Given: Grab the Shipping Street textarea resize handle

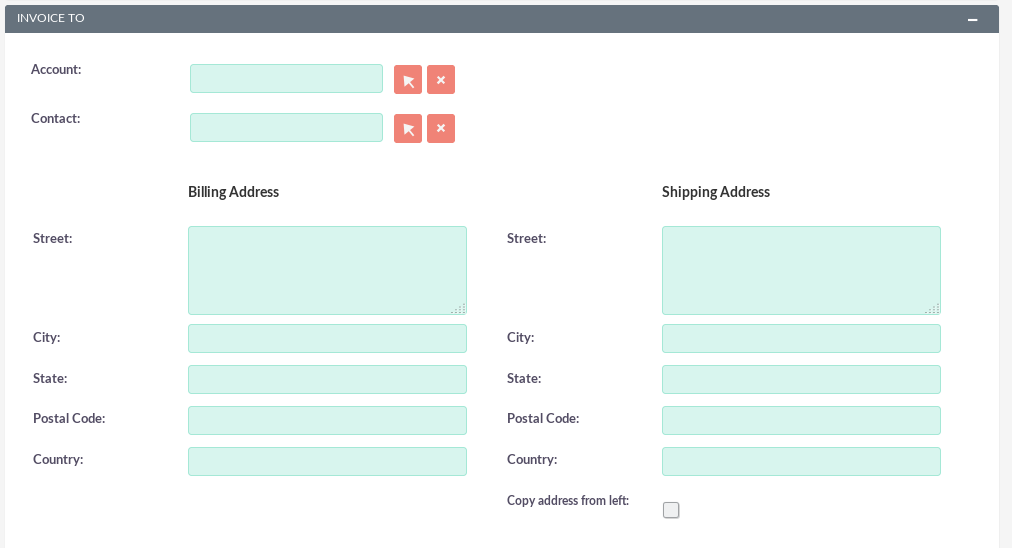Looking at the screenshot, I should pyautogui.click(x=933, y=308).
